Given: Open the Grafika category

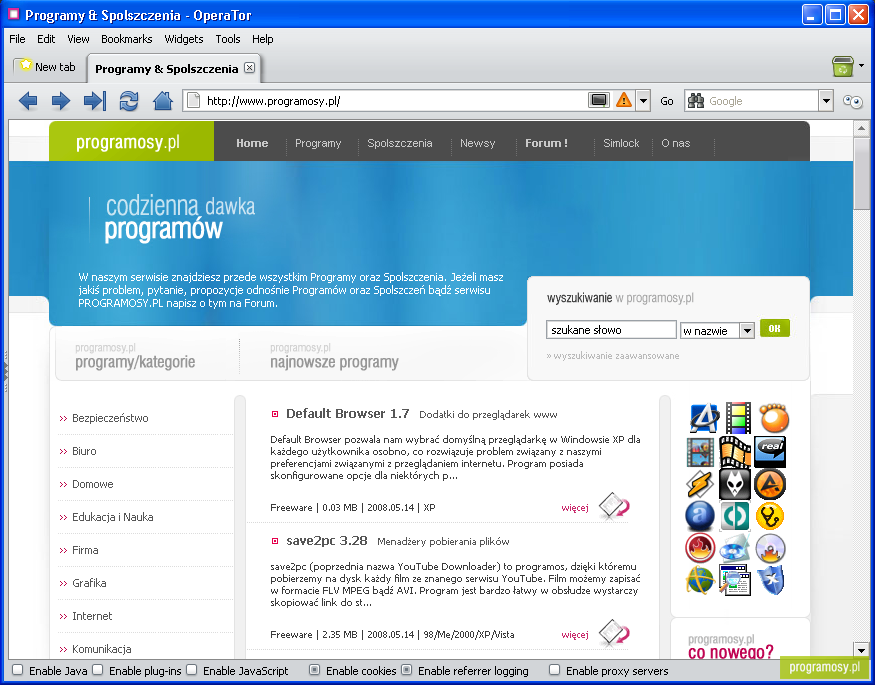Looking at the screenshot, I should tap(89, 583).
